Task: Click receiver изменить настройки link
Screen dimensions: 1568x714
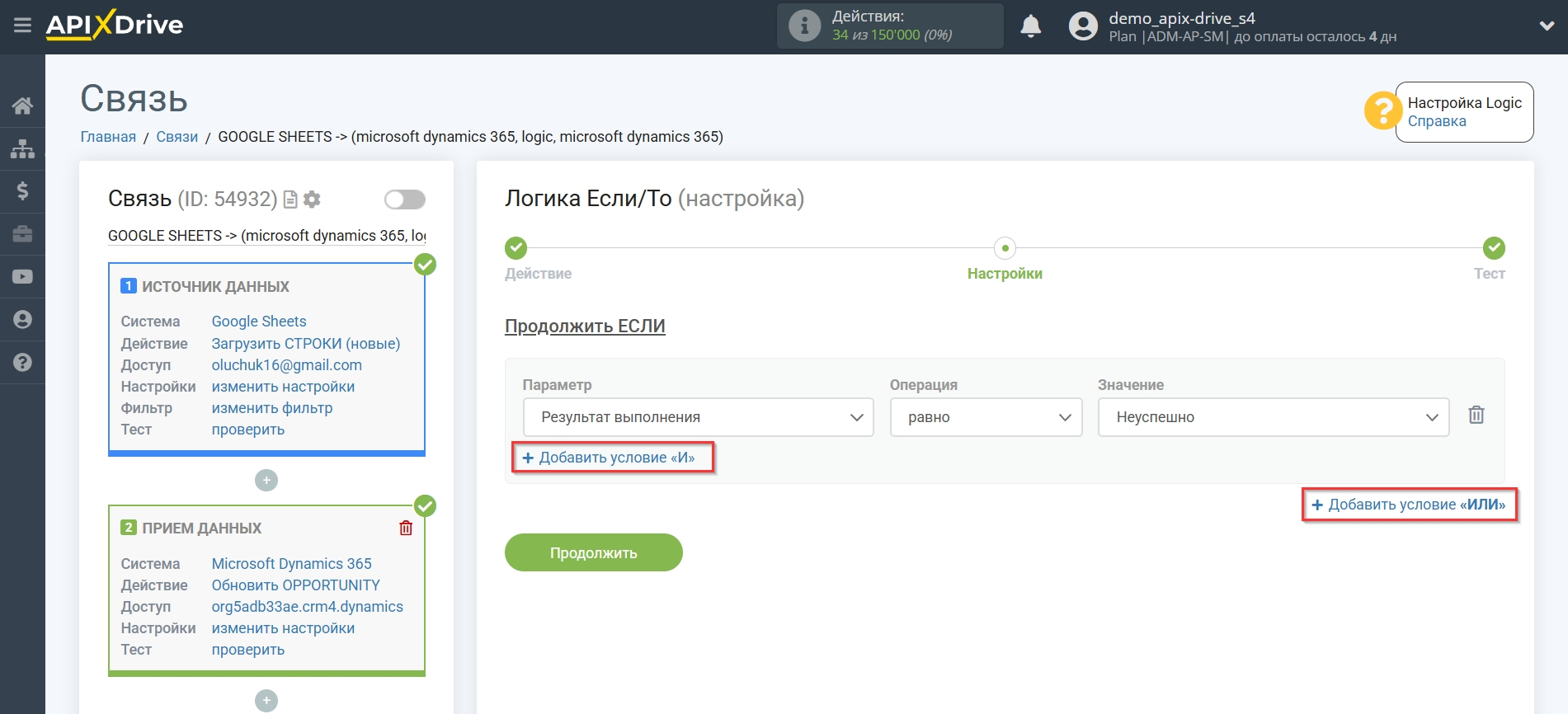Action: click(283, 628)
